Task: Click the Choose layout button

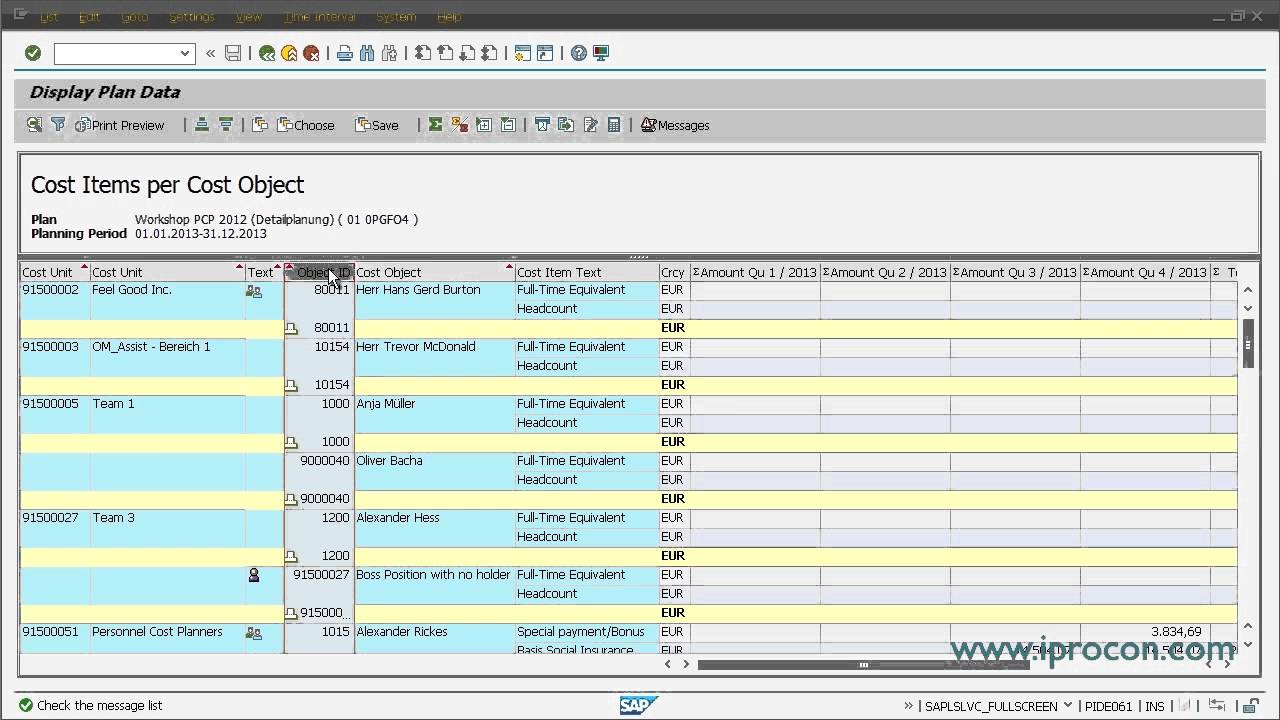Action: coord(307,125)
